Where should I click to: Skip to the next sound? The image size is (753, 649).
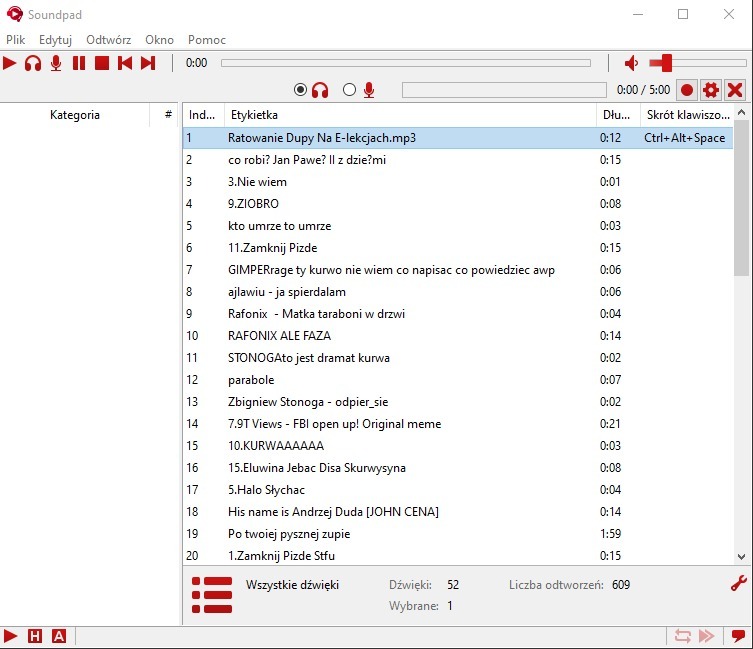click(148, 63)
